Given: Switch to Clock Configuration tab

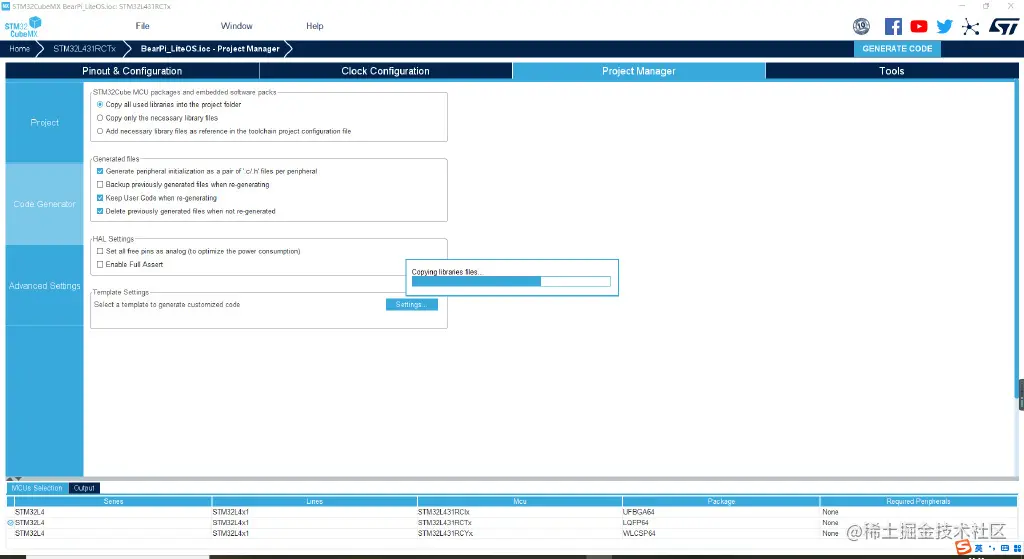Looking at the screenshot, I should click(385, 71).
